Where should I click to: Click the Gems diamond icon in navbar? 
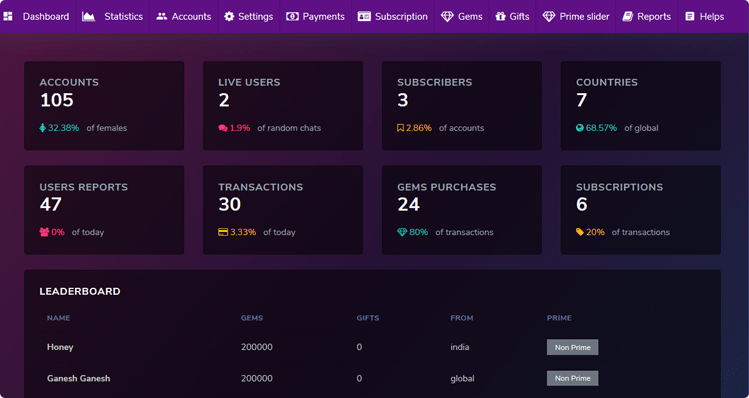(x=447, y=17)
